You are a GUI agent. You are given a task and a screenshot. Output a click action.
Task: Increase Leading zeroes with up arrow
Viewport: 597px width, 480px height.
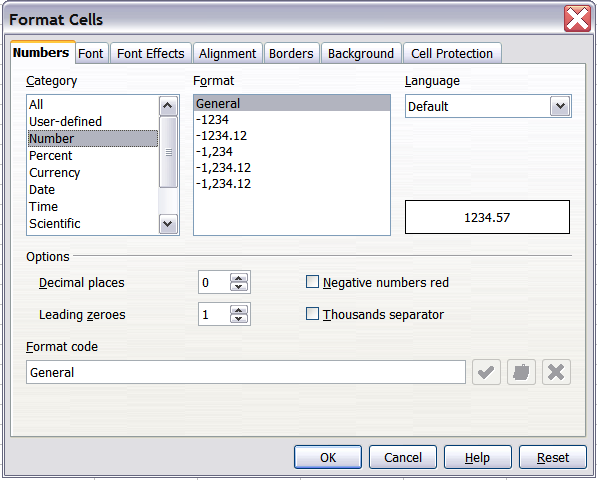click(x=239, y=310)
